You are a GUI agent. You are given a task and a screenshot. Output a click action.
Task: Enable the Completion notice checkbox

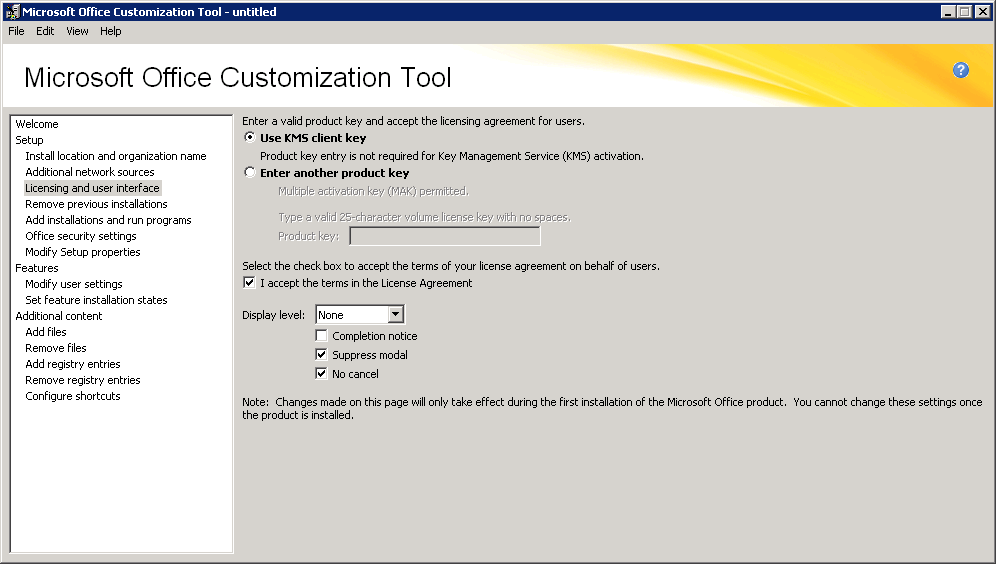point(321,335)
